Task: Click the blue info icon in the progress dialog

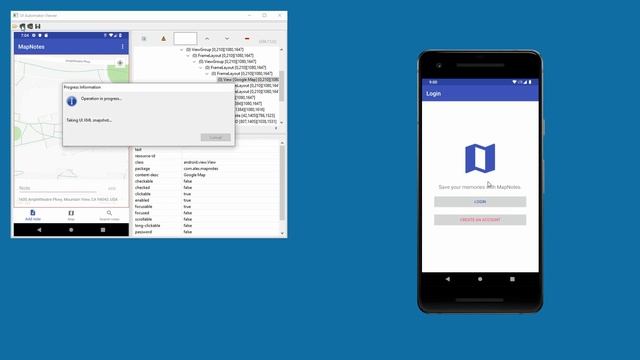Action: pos(71,101)
